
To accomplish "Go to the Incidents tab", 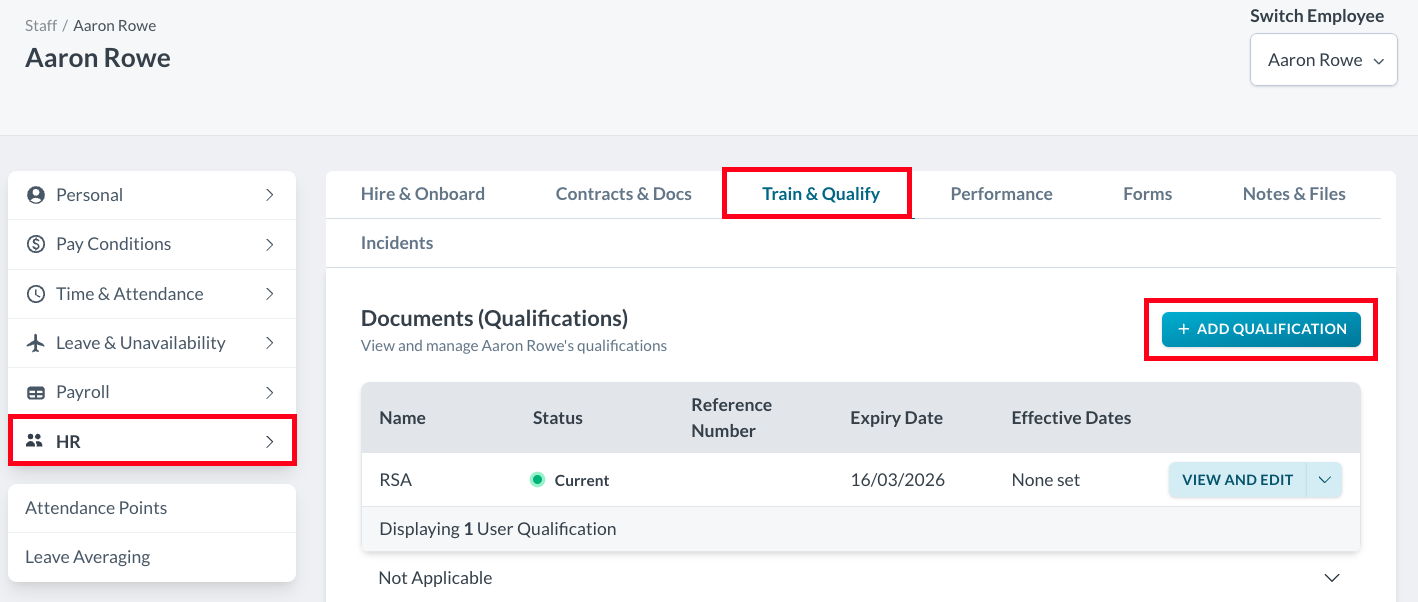I will (x=397, y=243).
